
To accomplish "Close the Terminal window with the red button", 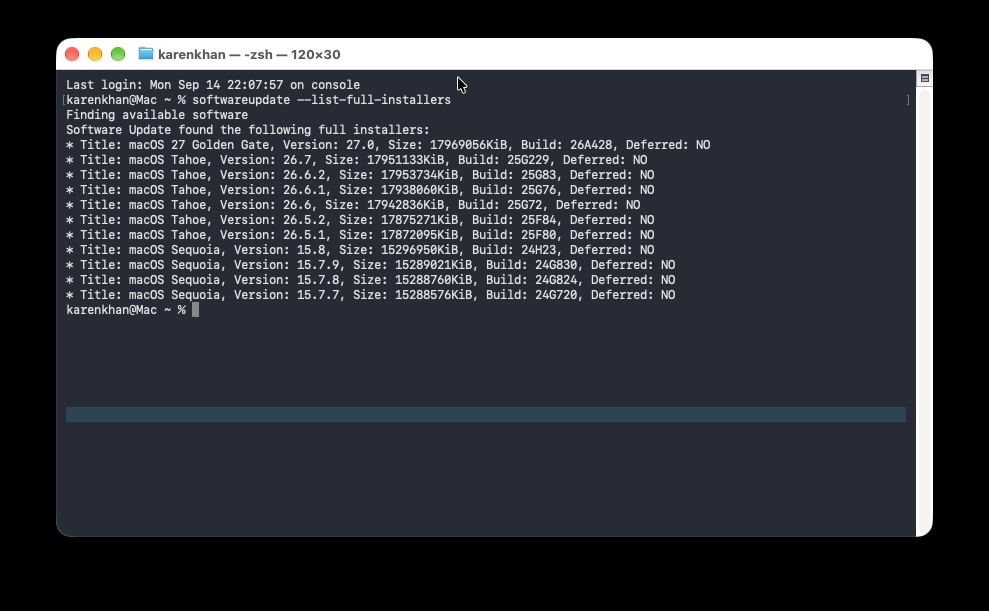I will pyautogui.click(x=72, y=54).
